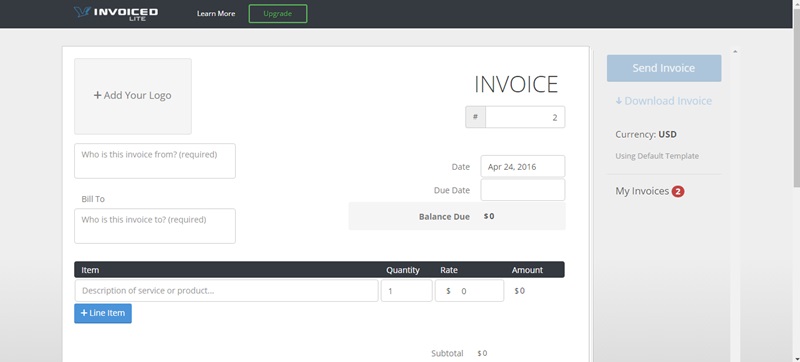The image size is (800, 362).
Task: Add your logo in the placeholder box
Action: (x=133, y=96)
